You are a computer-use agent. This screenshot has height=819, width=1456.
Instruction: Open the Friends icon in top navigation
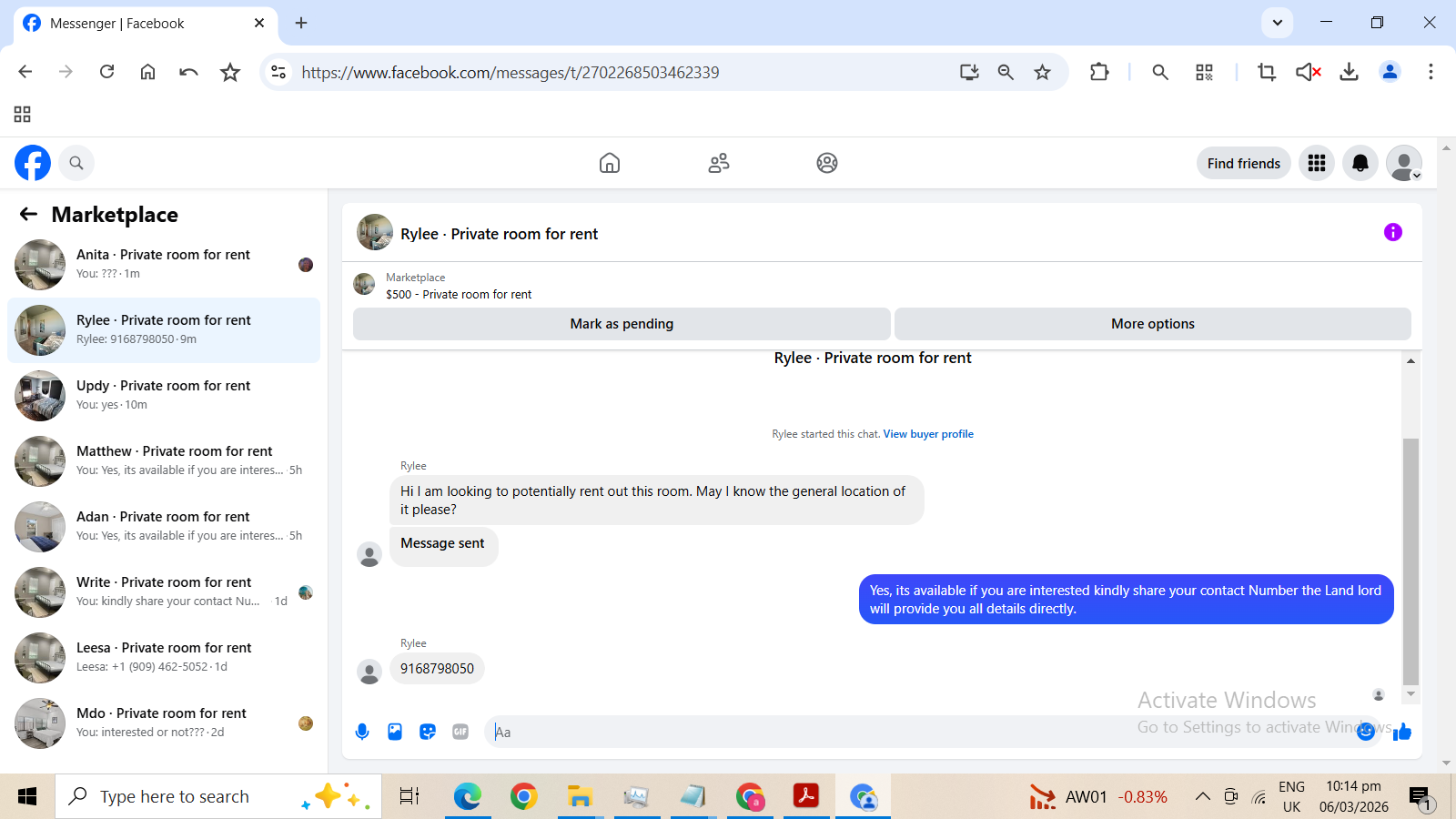point(719,163)
